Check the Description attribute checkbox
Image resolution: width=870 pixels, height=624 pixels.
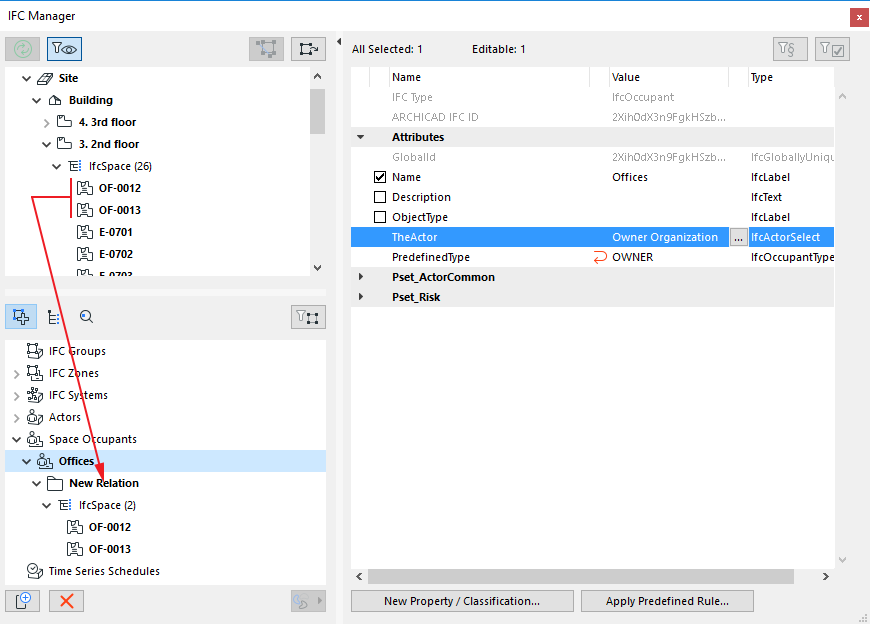pos(380,197)
